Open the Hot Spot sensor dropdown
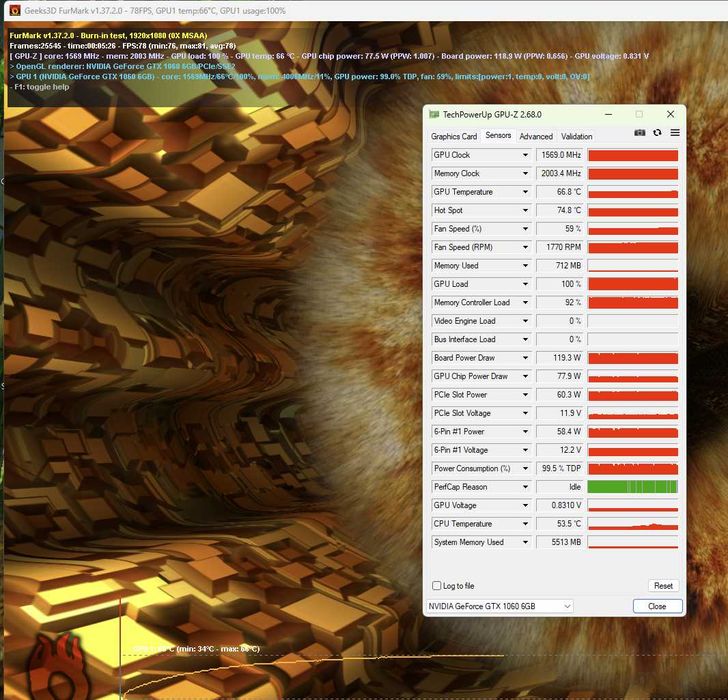 click(525, 210)
